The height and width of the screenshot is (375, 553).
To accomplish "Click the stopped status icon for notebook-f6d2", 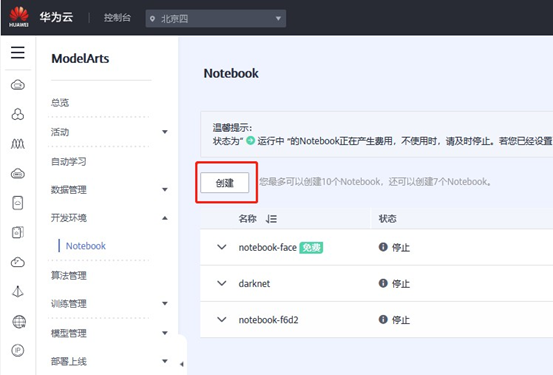I will point(383,319).
